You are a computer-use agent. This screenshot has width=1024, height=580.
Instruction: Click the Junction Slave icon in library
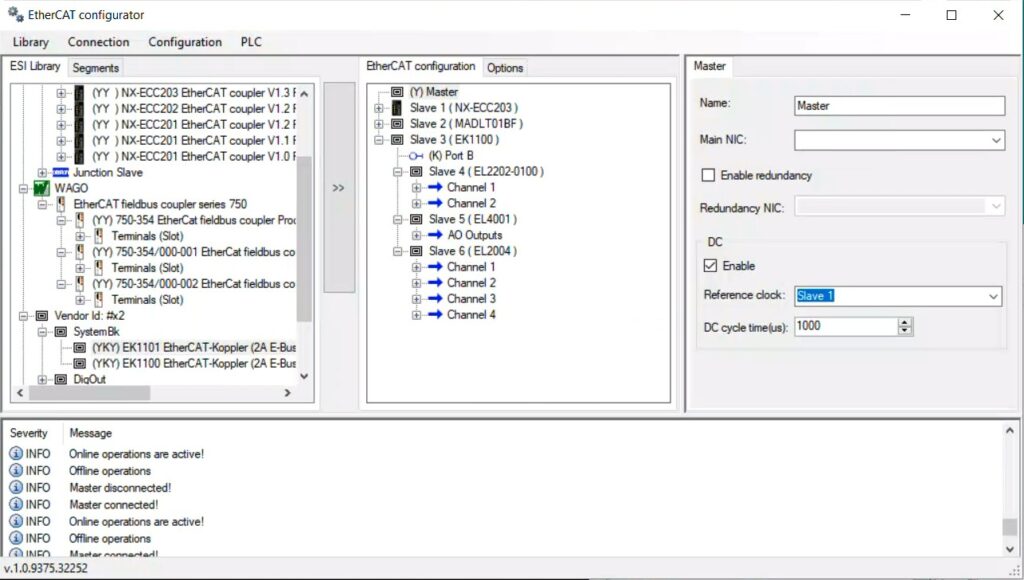[x=61, y=172]
